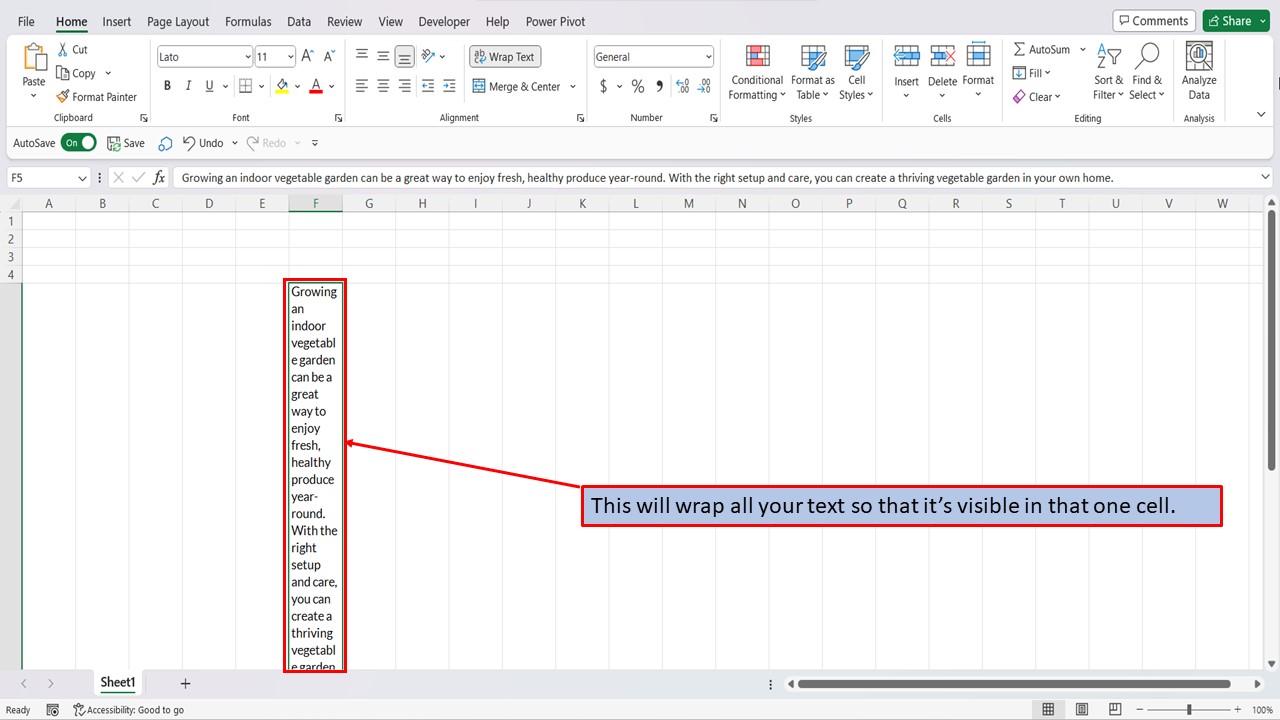The width and height of the screenshot is (1280, 720).
Task: Open the Comments panel
Action: click(x=1153, y=20)
